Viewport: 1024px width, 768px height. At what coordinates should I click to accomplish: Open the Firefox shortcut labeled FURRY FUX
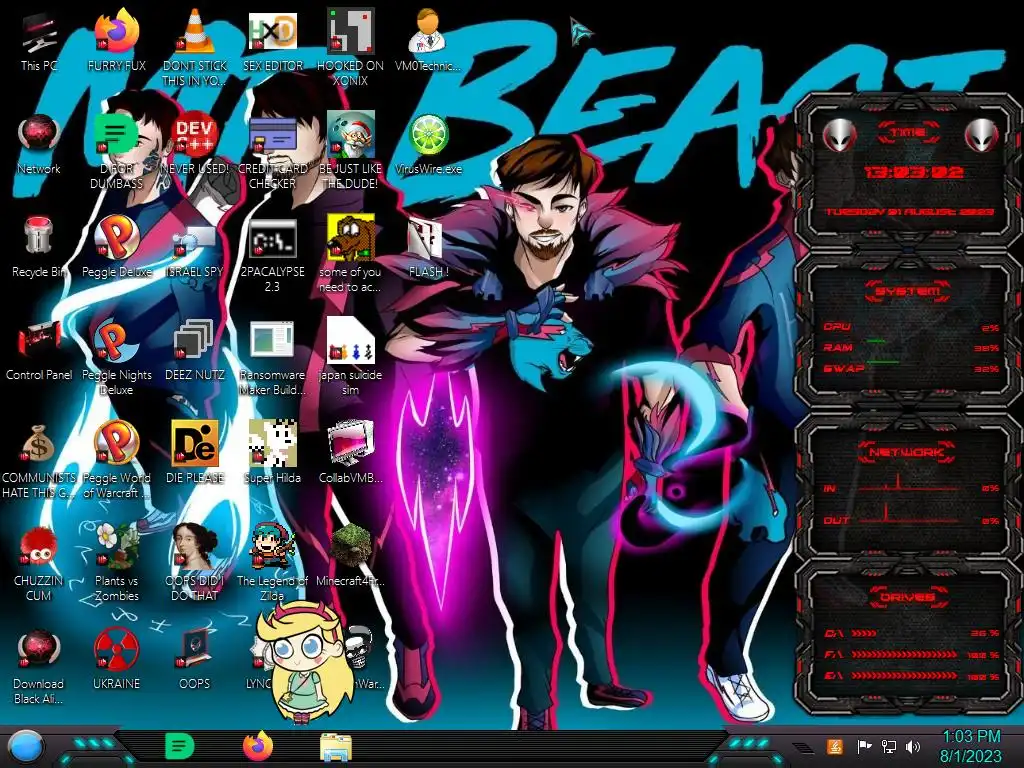tap(117, 31)
